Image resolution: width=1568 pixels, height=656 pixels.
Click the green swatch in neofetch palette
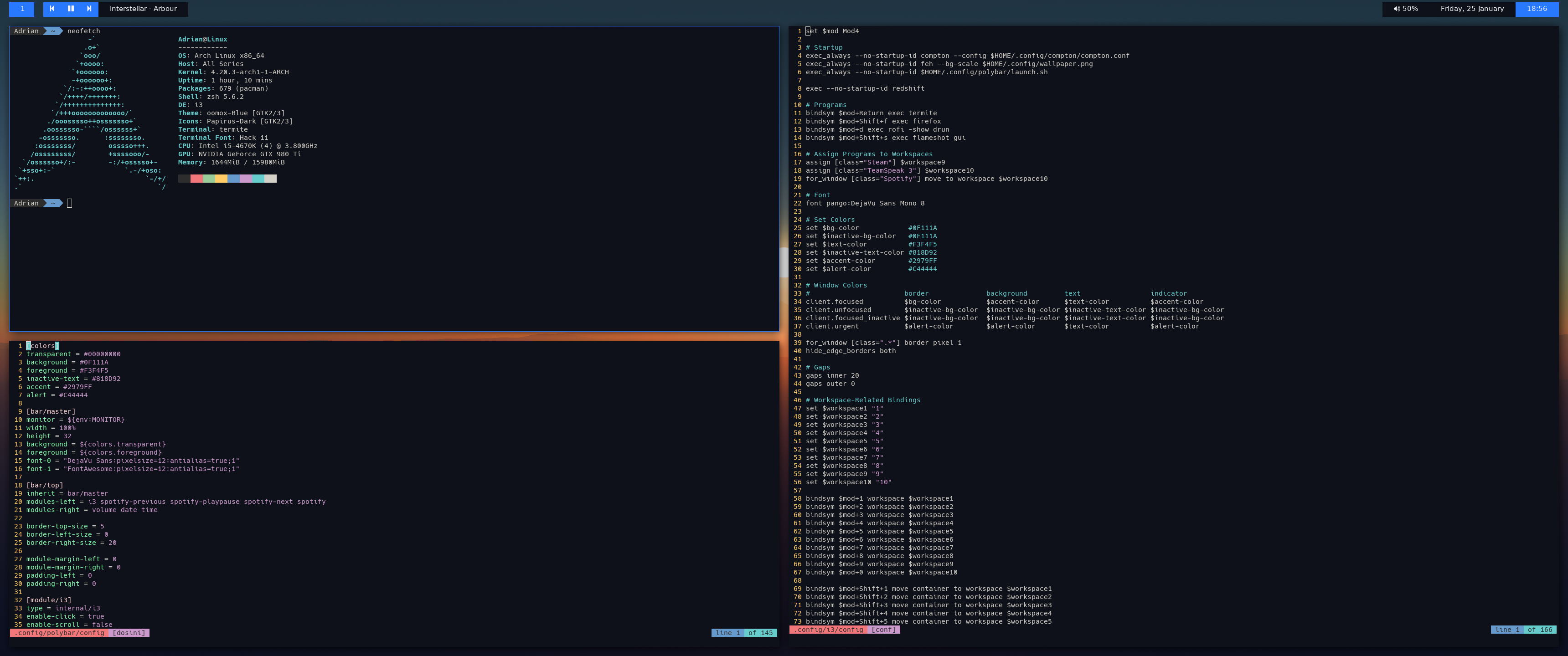click(x=209, y=178)
